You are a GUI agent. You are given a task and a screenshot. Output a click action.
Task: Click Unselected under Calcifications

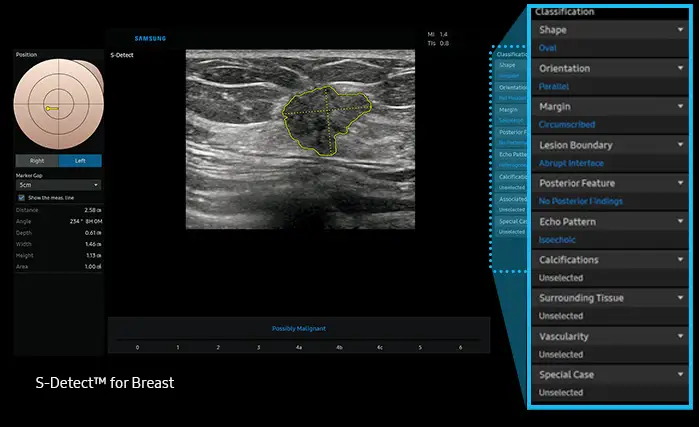point(561,278)
